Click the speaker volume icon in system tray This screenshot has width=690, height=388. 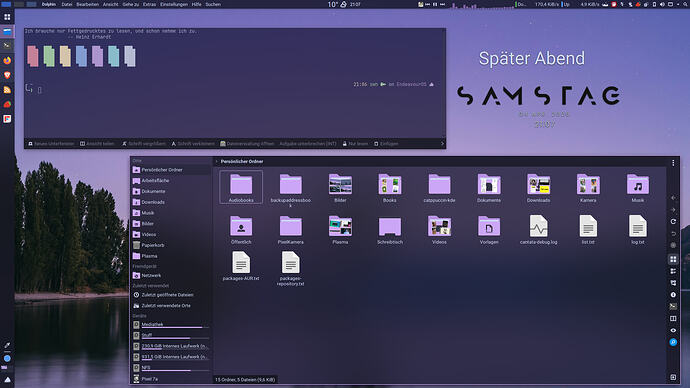click(662, 4)
